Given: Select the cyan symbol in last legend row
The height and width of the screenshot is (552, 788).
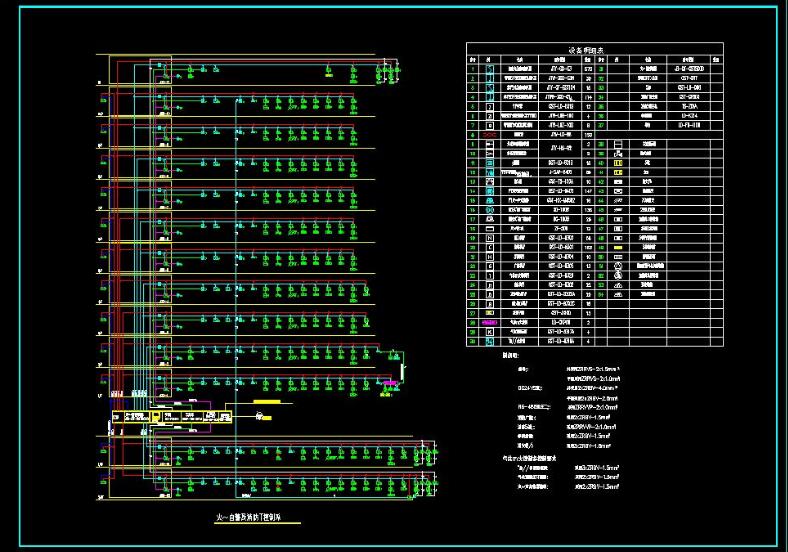Looking at the screenshot, I should tap(489, 342).
